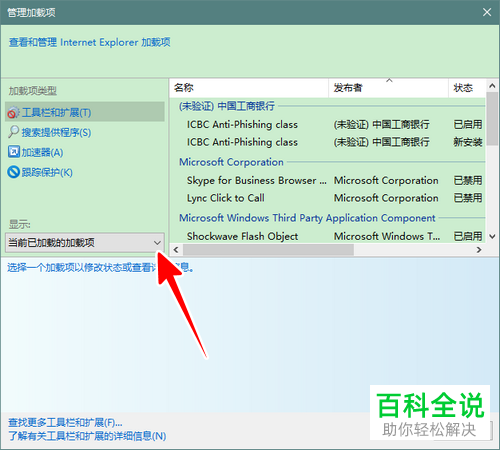Collapse the Microsoft Corporation group header
This screenshot has height=450, width=500.
(231, 162)
